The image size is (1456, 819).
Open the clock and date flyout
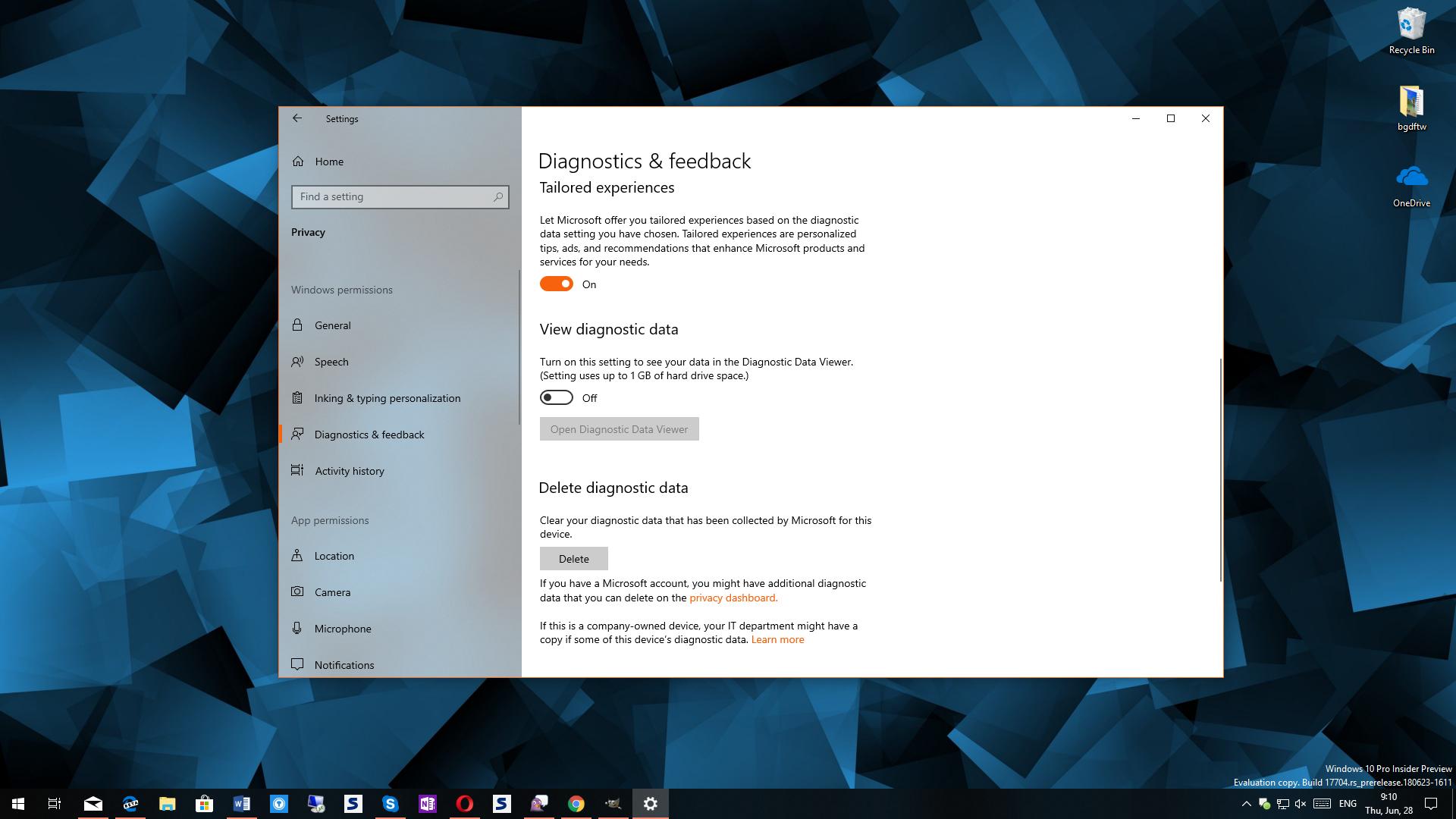(1389, 804)
